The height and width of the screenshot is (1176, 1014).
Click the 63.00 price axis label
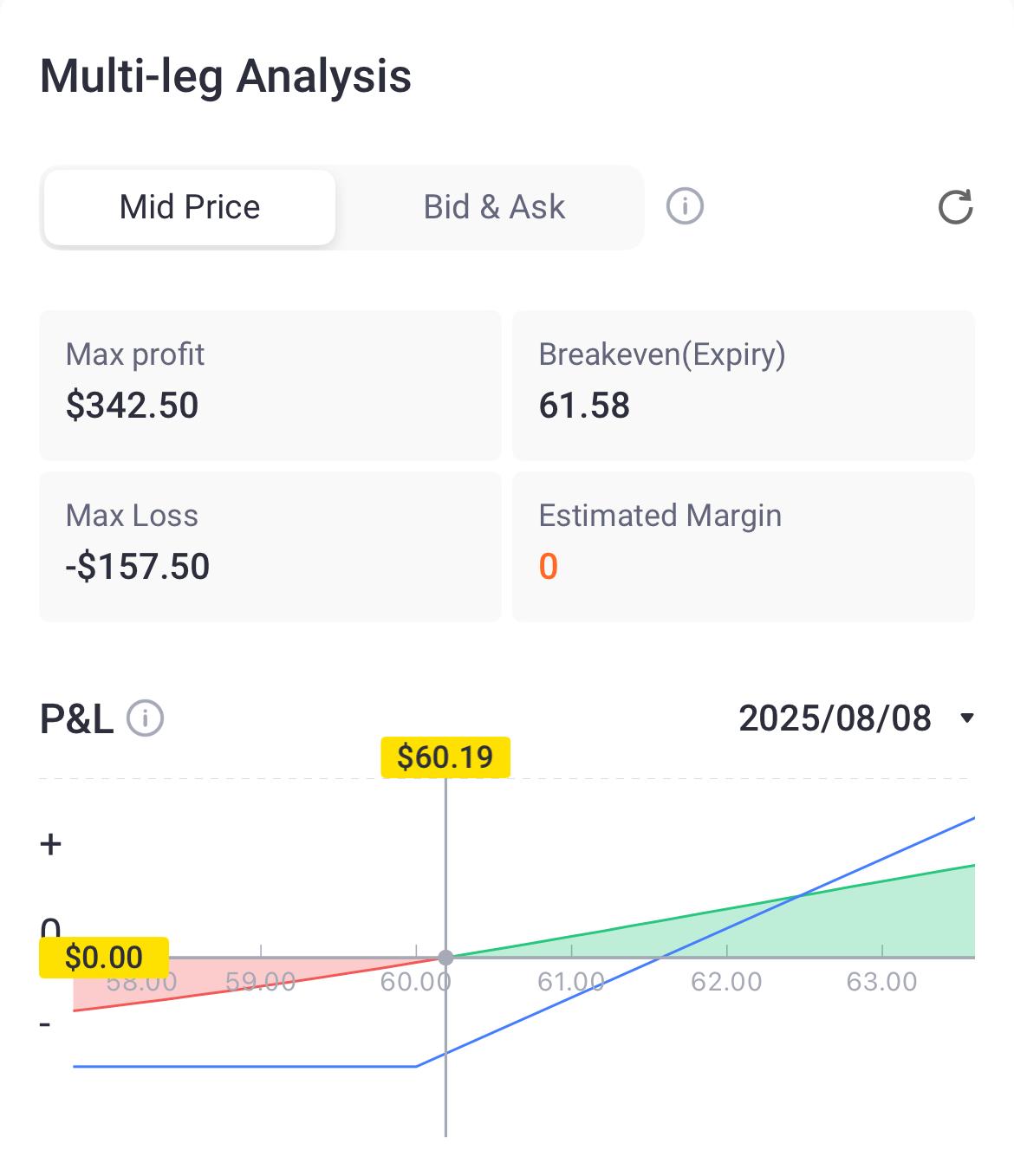coord(881,982)
